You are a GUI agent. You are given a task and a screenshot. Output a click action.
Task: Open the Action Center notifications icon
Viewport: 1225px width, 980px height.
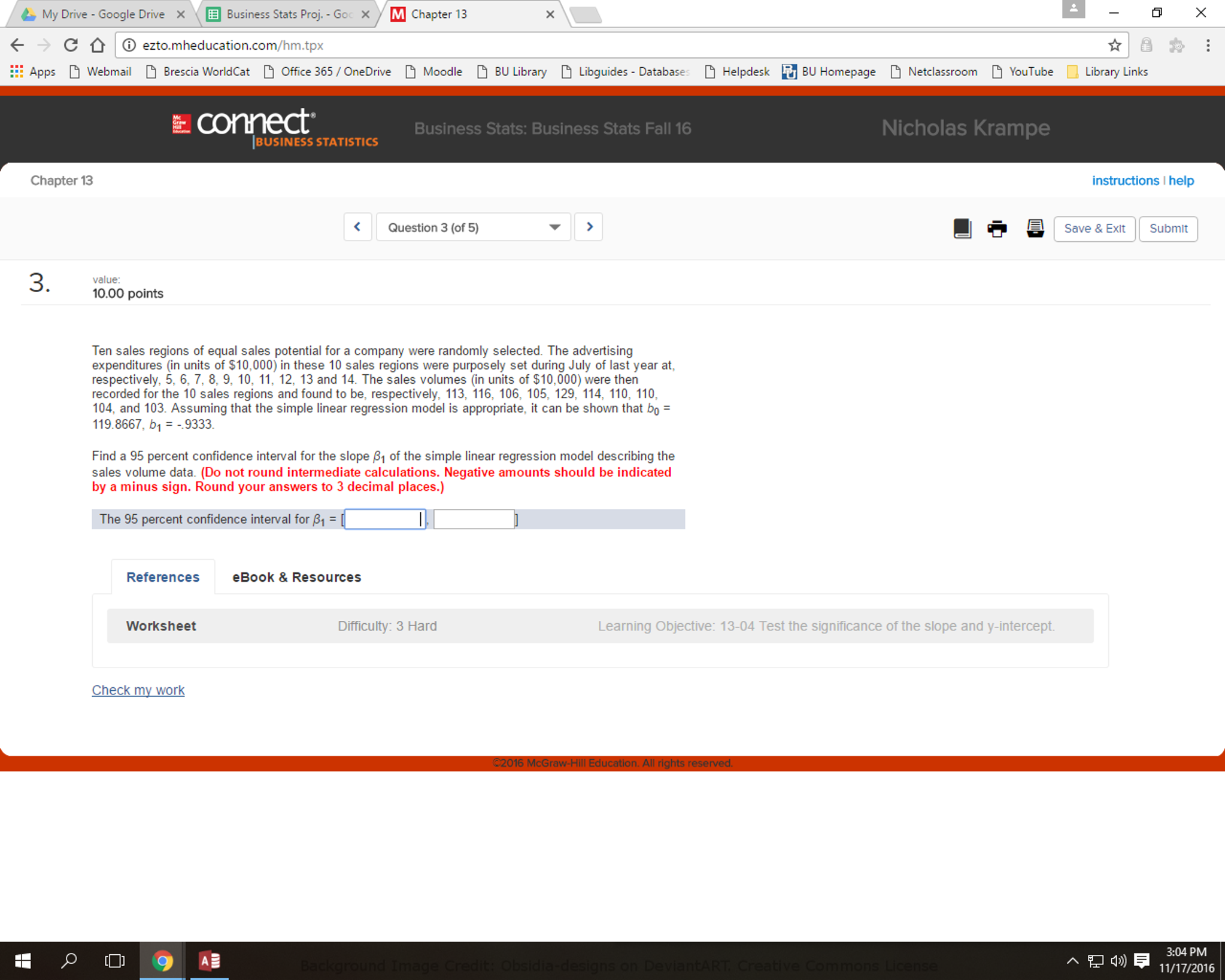pos(1142,961)
